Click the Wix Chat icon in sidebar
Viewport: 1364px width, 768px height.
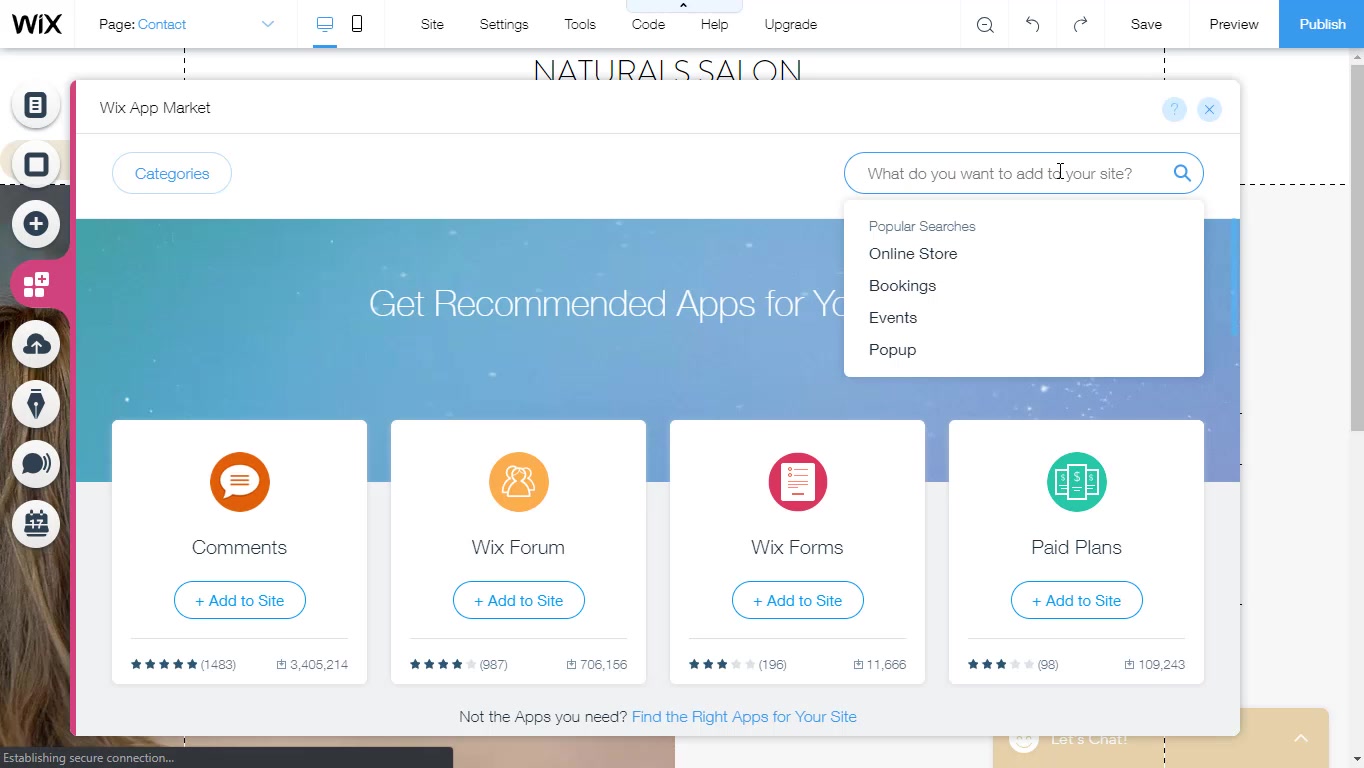pos(36,464)
